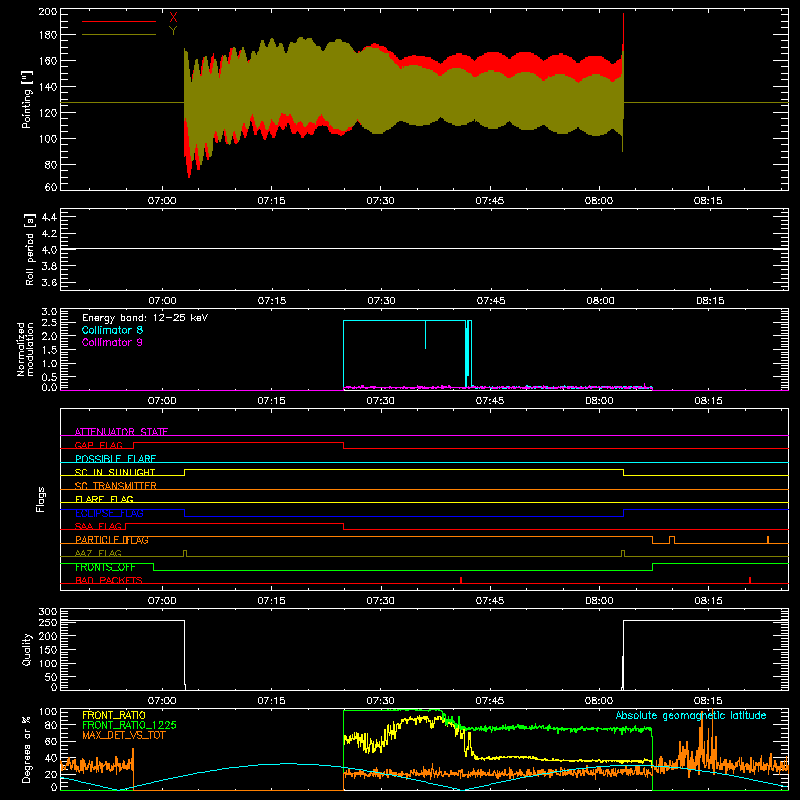This screenshot has width=800, height=800.
Task: Click the dim olive flag label above FRONTS_OFF
Action: pyautogui.click(x=98, y=553)
